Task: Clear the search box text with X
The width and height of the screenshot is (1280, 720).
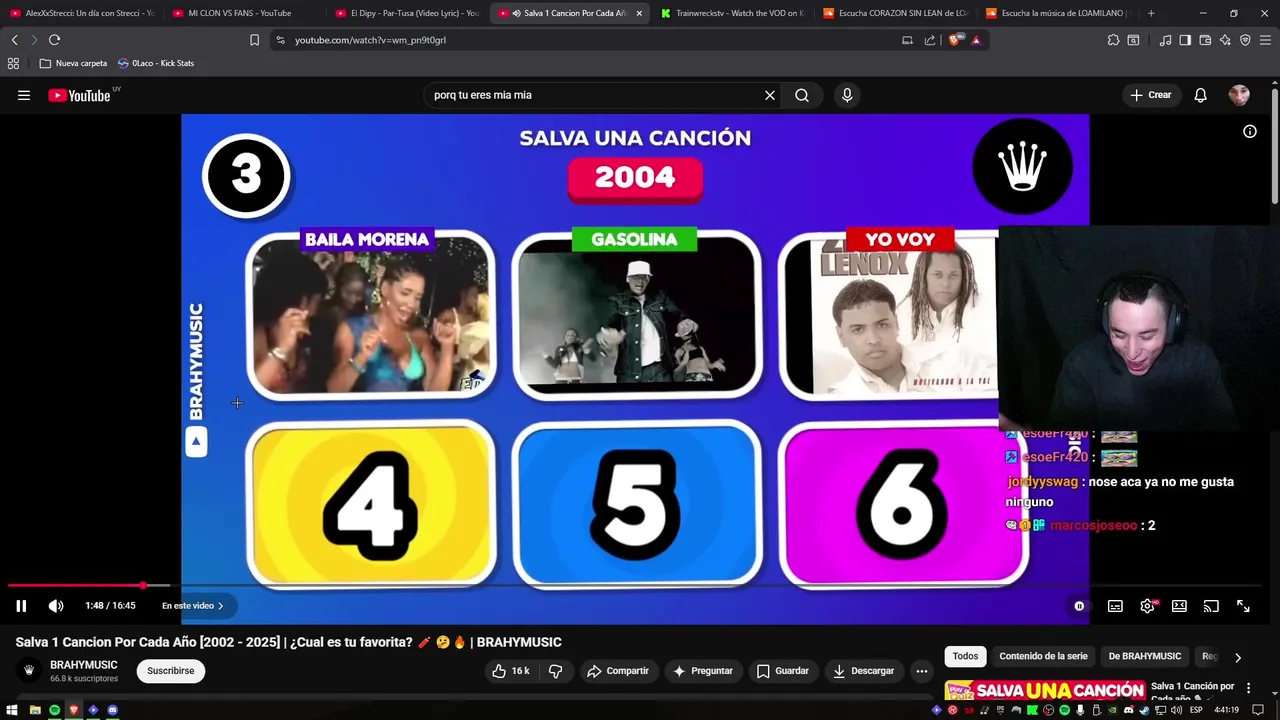Action: [x=770, y=95]
